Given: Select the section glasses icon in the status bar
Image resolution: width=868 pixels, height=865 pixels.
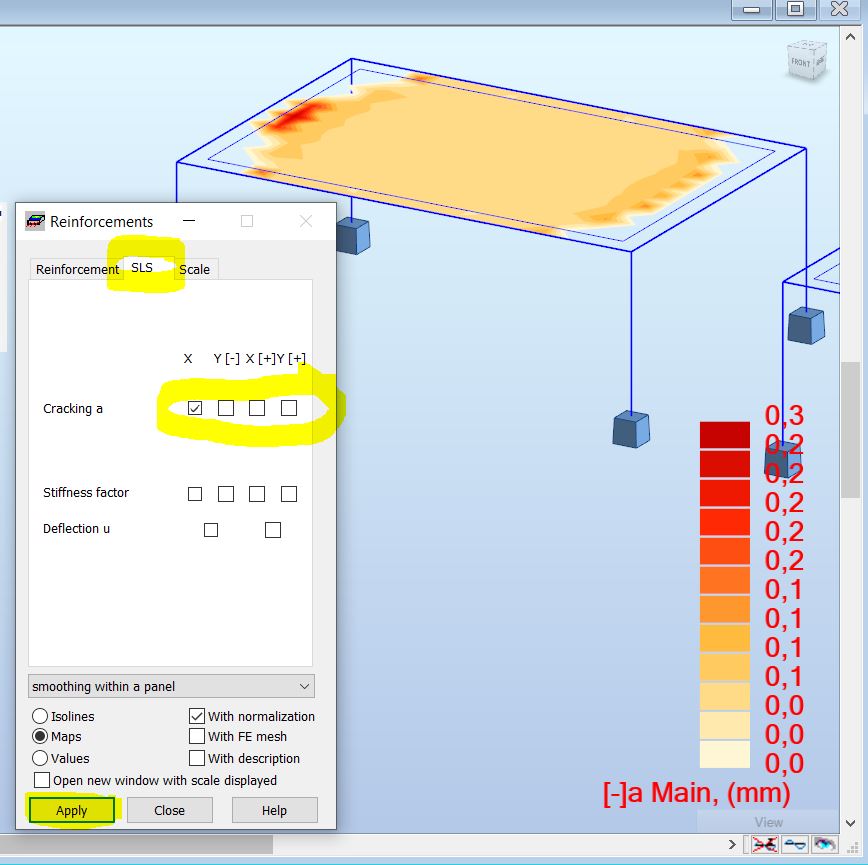Looking at the screenshot, I should [x=794, y=844].
